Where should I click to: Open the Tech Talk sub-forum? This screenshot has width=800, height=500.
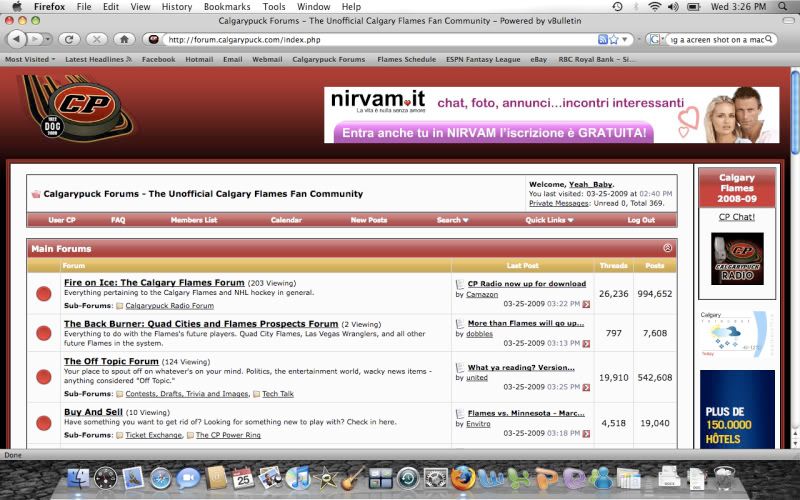[x=278, y=393]
